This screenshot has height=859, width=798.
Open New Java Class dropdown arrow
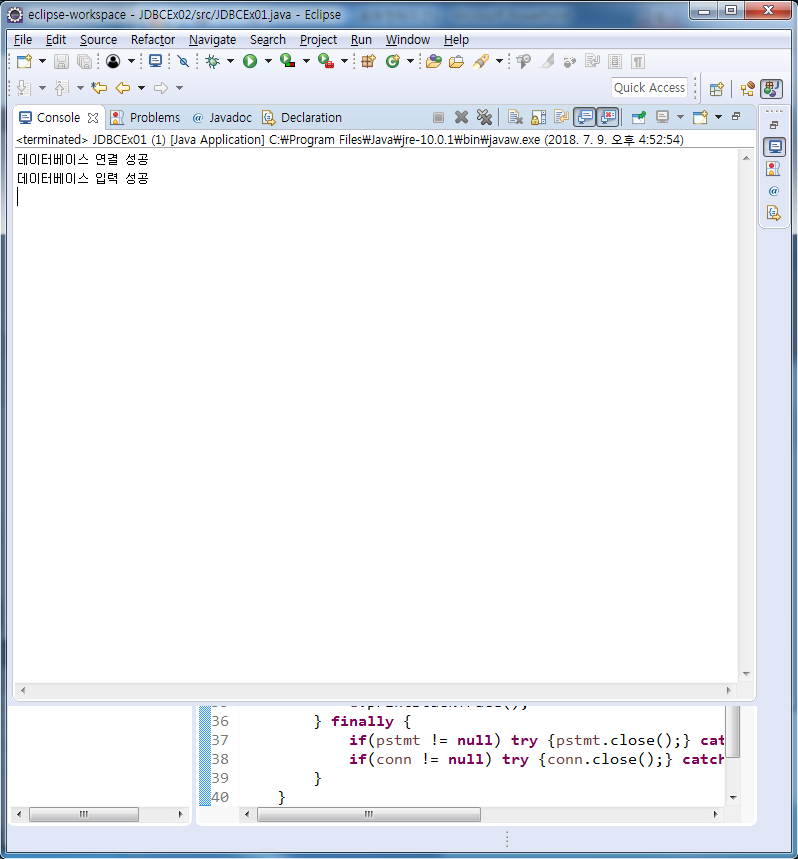coord(410,61)
